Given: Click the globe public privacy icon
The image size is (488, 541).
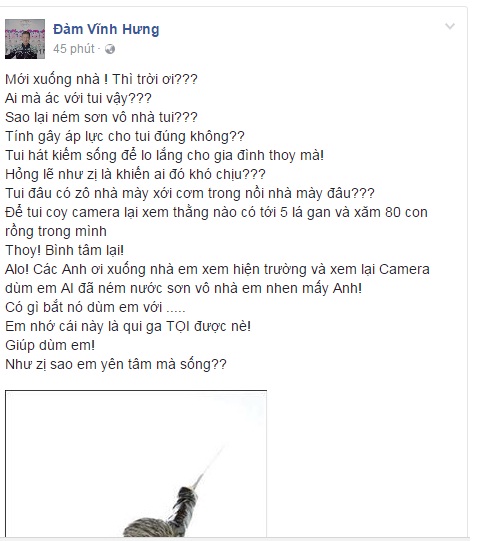Looking at the screenshot, I should [x=110, y=49].
